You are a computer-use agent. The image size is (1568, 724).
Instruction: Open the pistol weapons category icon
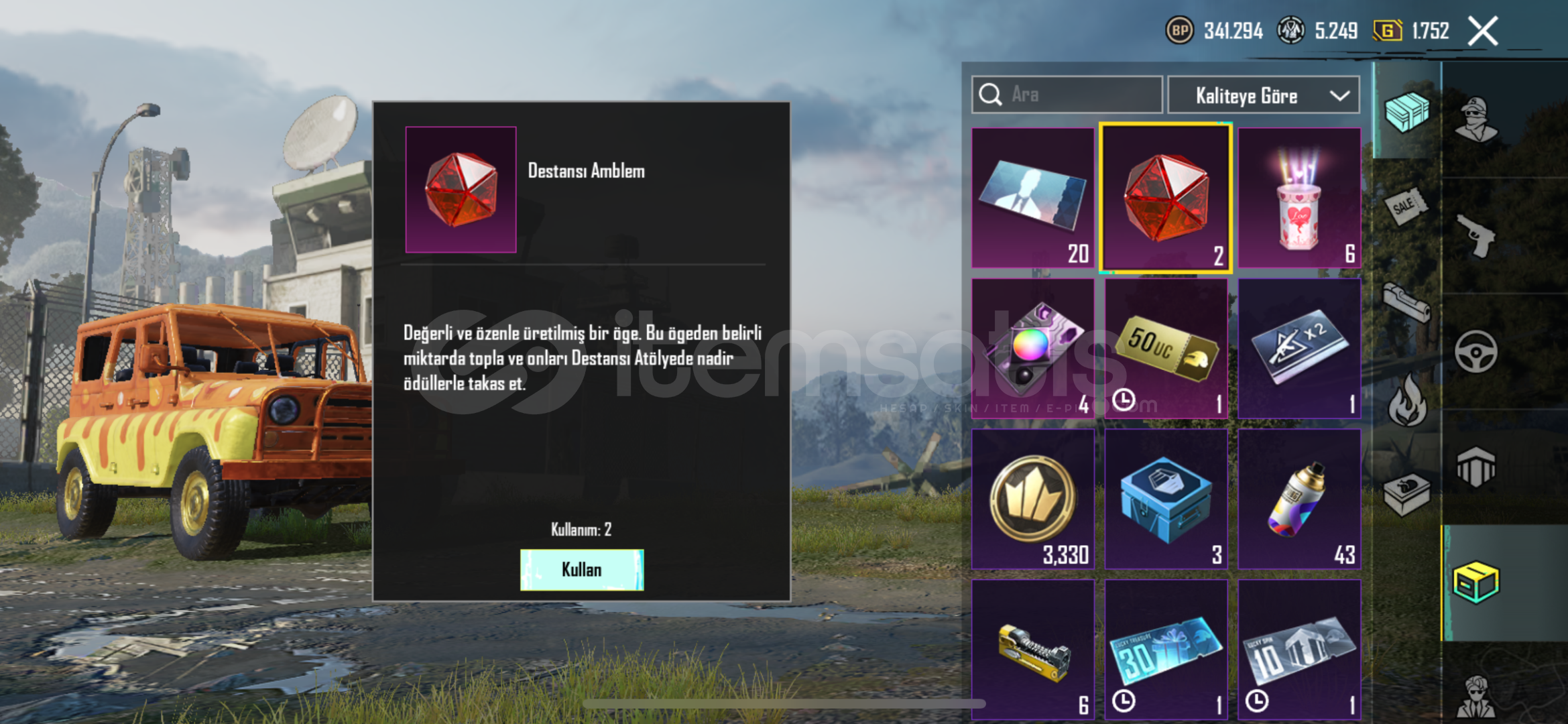click(x=1475, y=235)
